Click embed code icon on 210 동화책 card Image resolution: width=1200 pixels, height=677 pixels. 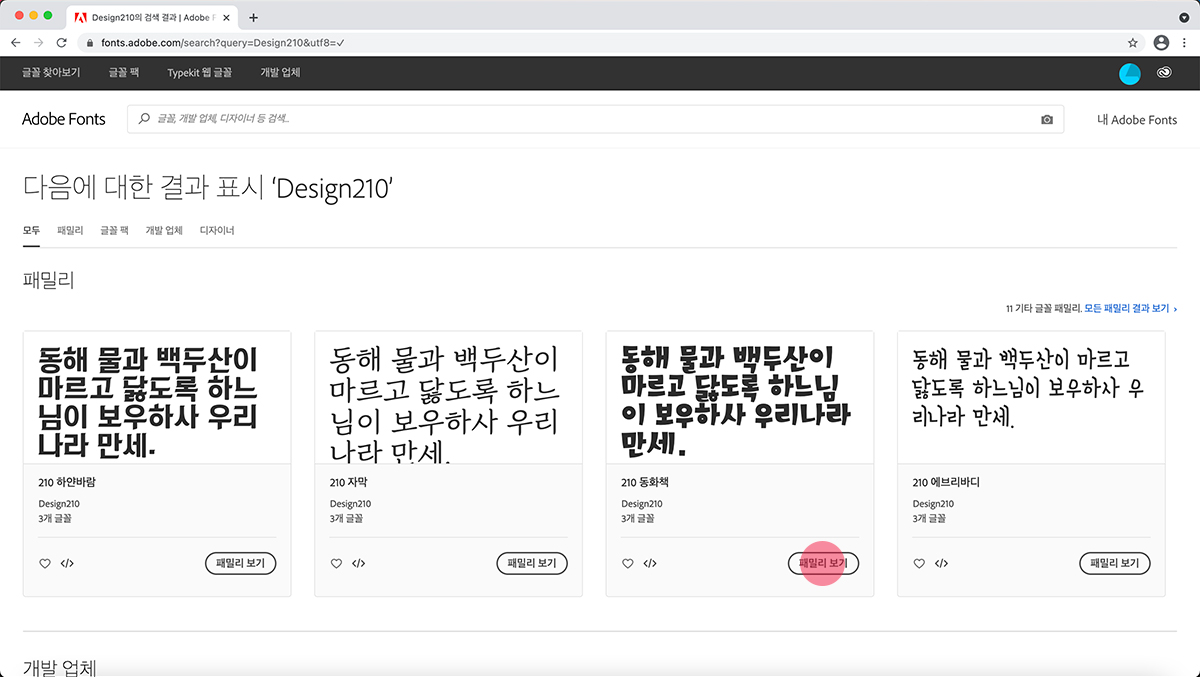(x=650, y=564)
